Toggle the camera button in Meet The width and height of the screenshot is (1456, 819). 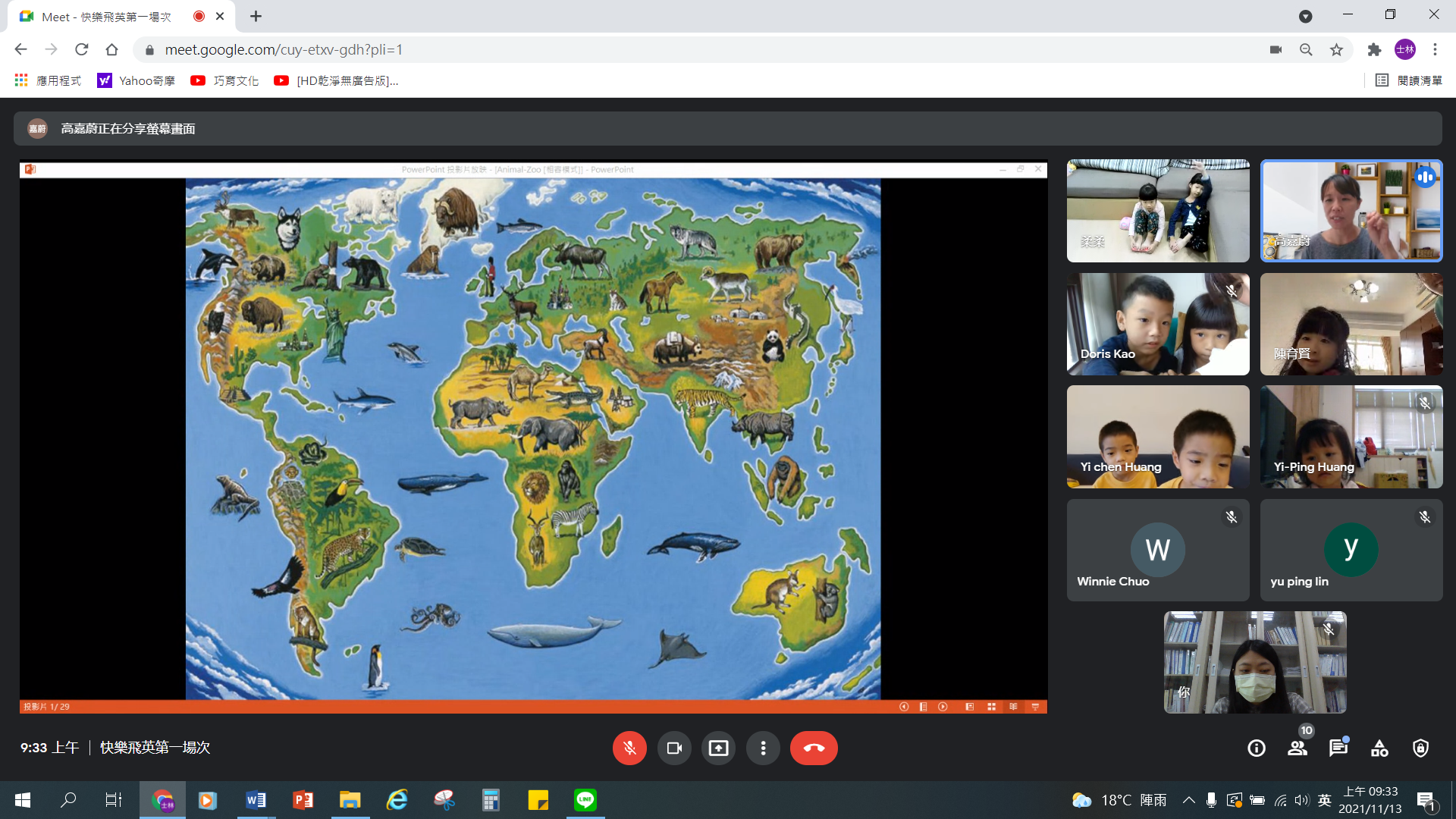tap(674, 748)
